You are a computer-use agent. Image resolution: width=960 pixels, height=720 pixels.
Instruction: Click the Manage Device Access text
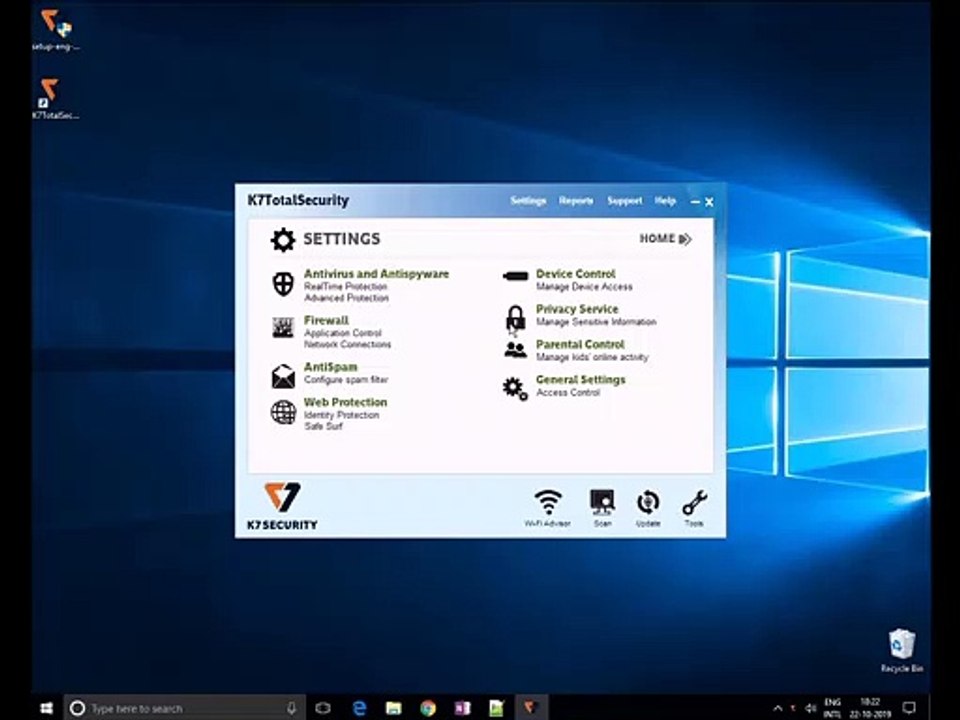tap(584, 287)
